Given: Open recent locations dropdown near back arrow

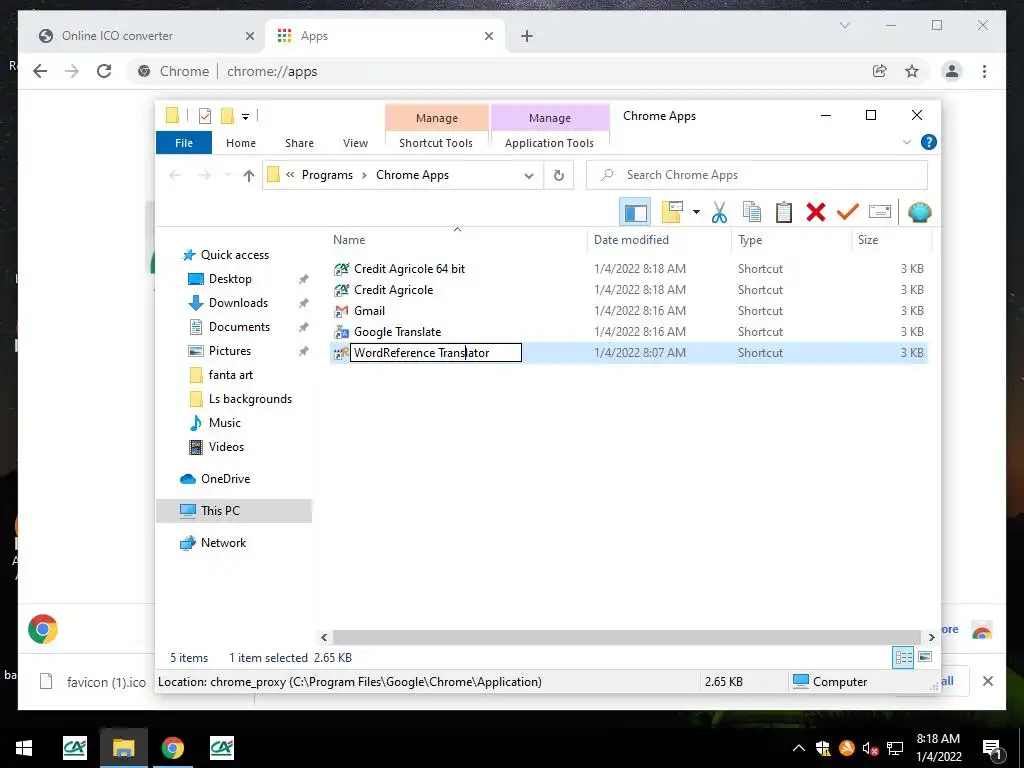Looking at the screenshot, I should click(228, 175).
